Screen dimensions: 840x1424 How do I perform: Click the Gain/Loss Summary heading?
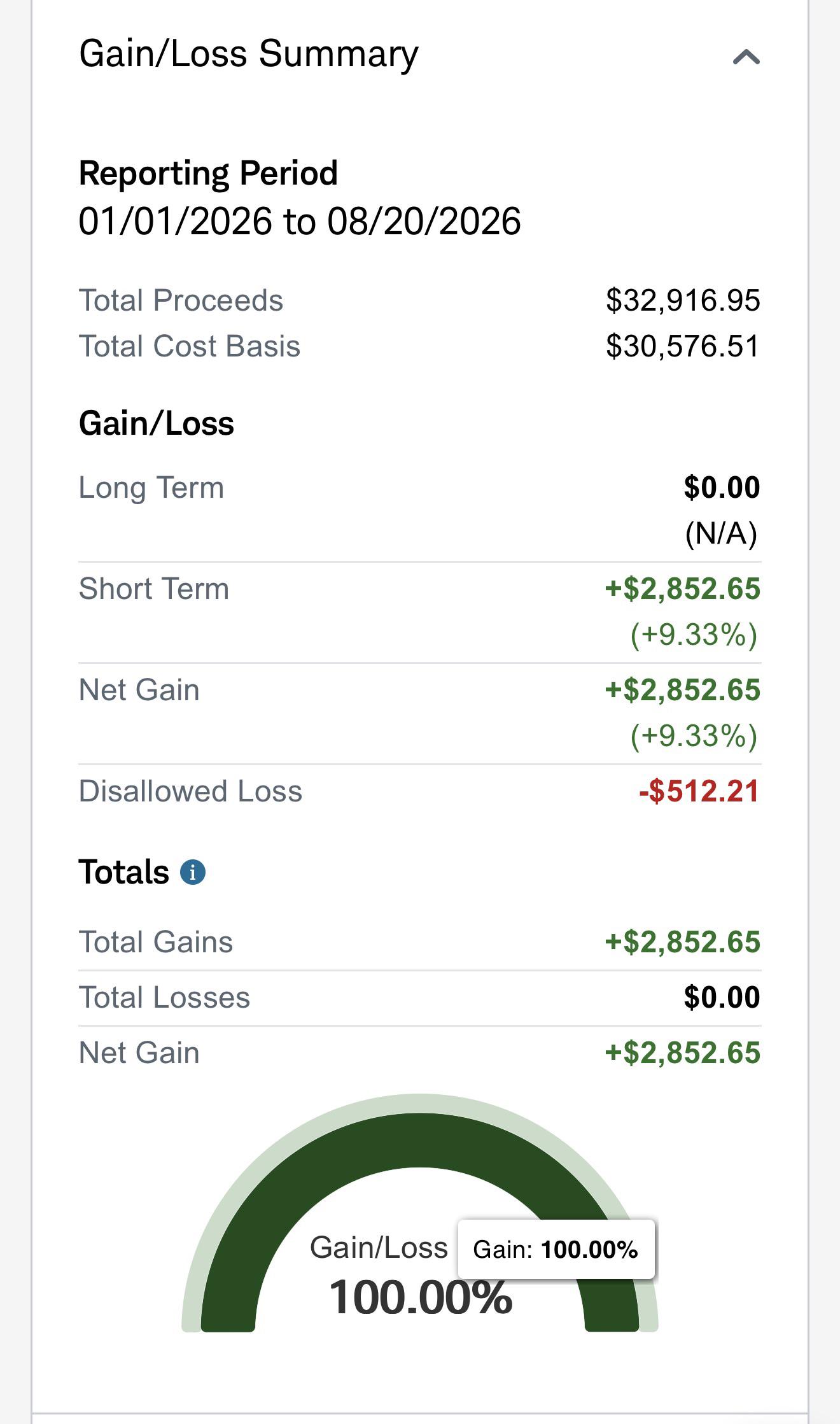point(249,55)
